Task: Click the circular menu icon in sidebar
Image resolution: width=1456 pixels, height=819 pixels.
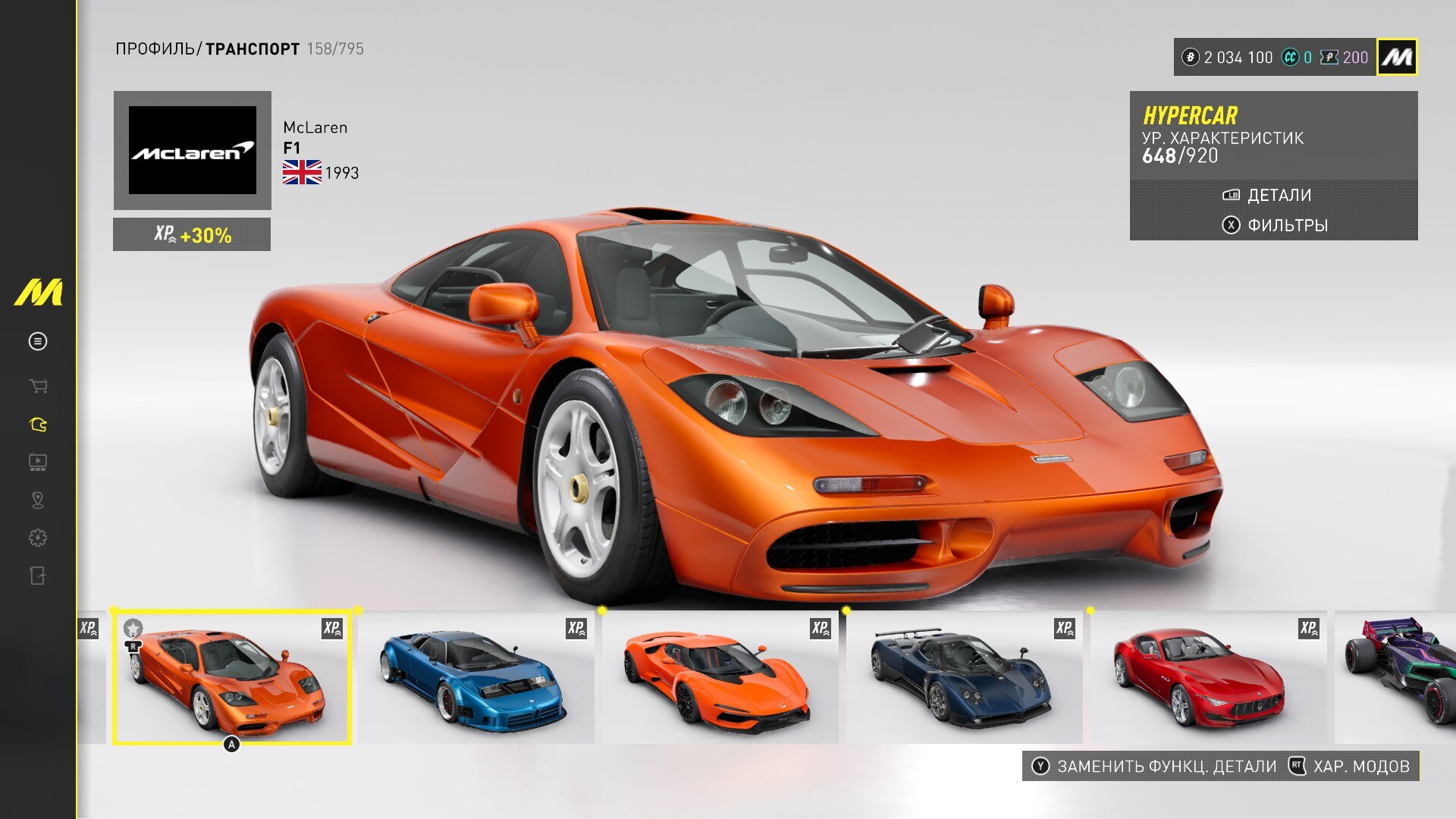Action: pyautogui.click(x=38, y=341)
